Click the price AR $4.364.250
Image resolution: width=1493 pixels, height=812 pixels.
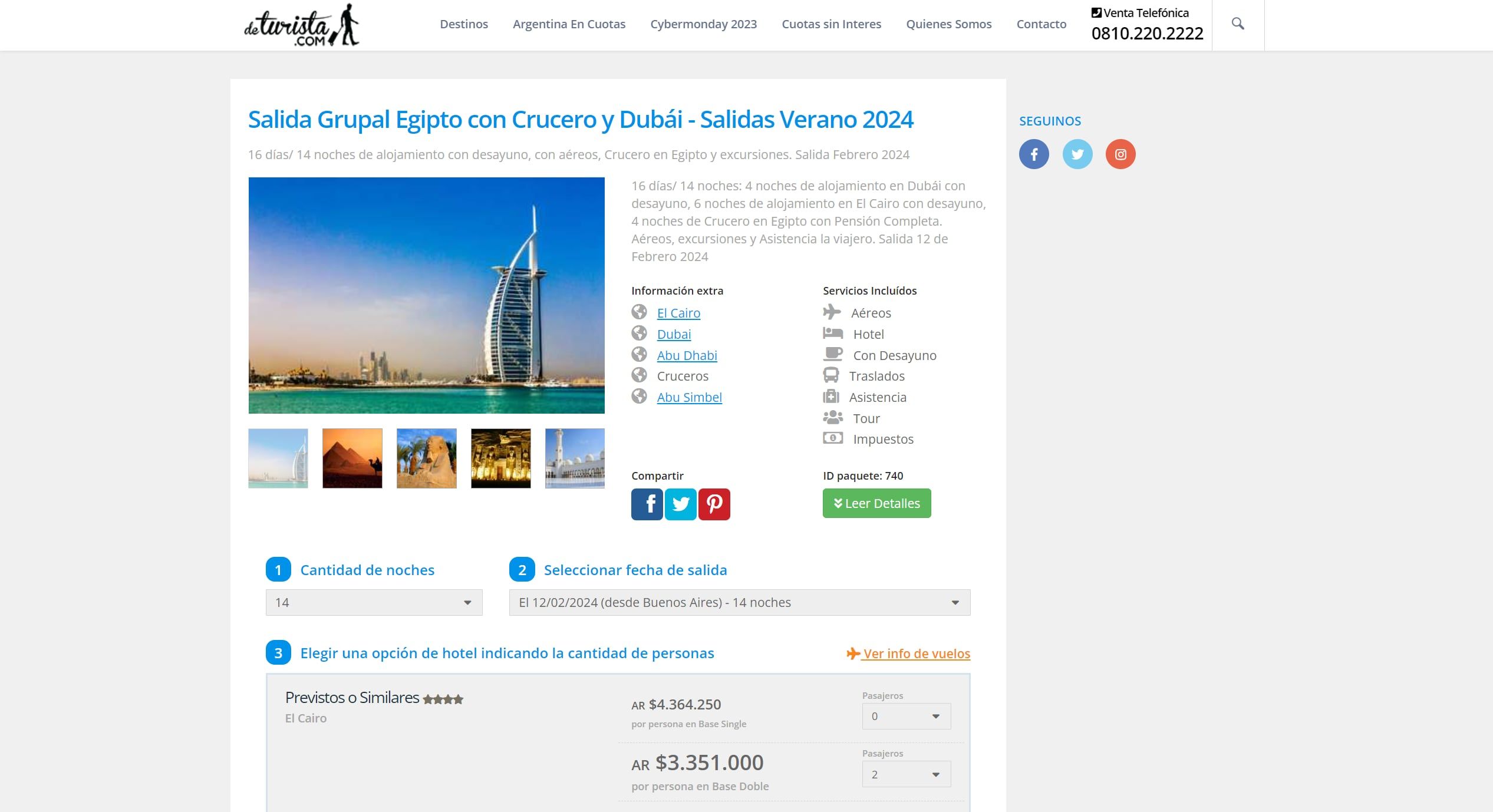[x=676, y=705]
